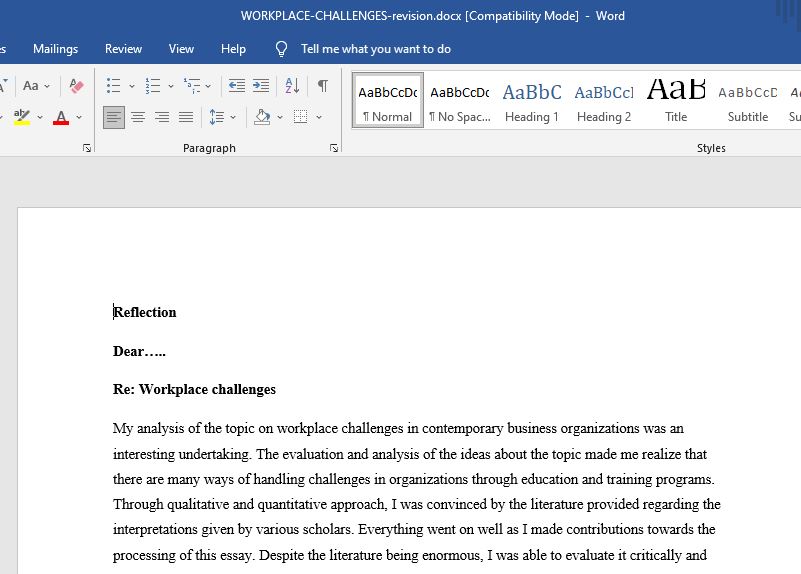
Task: Toggle Align Left paragraph button
Action: point(113,117)
